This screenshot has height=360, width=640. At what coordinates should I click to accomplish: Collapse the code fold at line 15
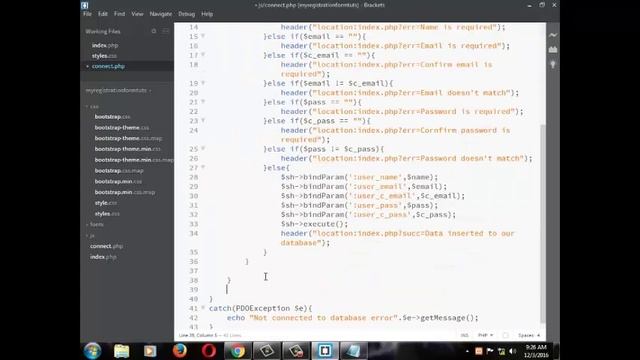pyautogui.click(x=203, y=36)
